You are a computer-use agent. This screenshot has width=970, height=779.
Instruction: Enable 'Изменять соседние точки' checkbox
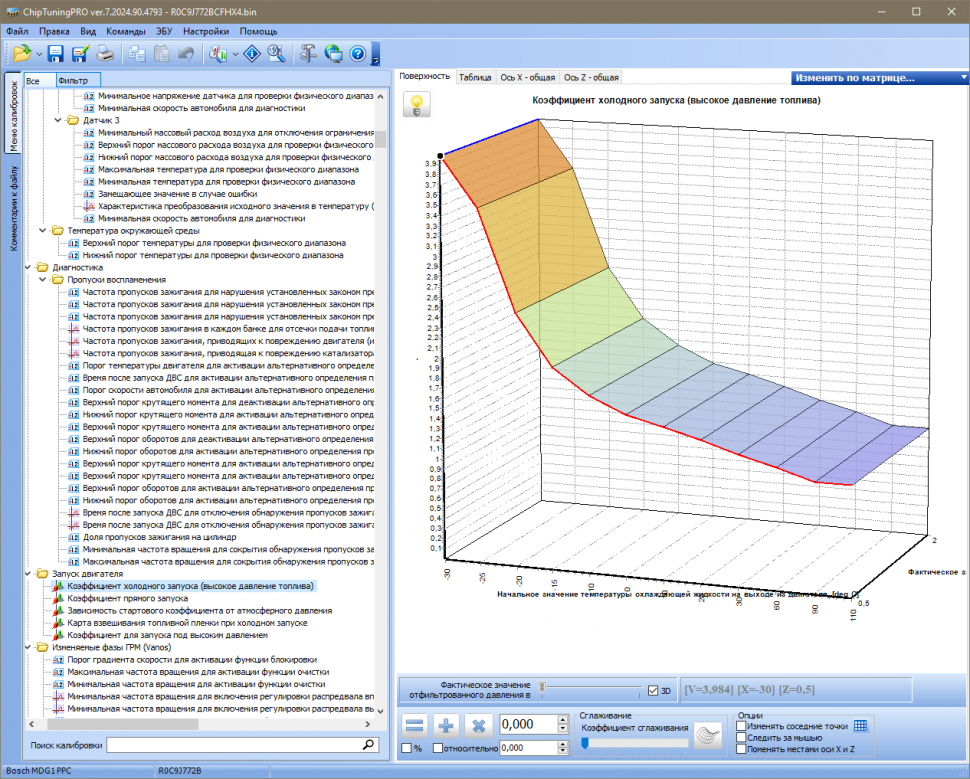740,726
